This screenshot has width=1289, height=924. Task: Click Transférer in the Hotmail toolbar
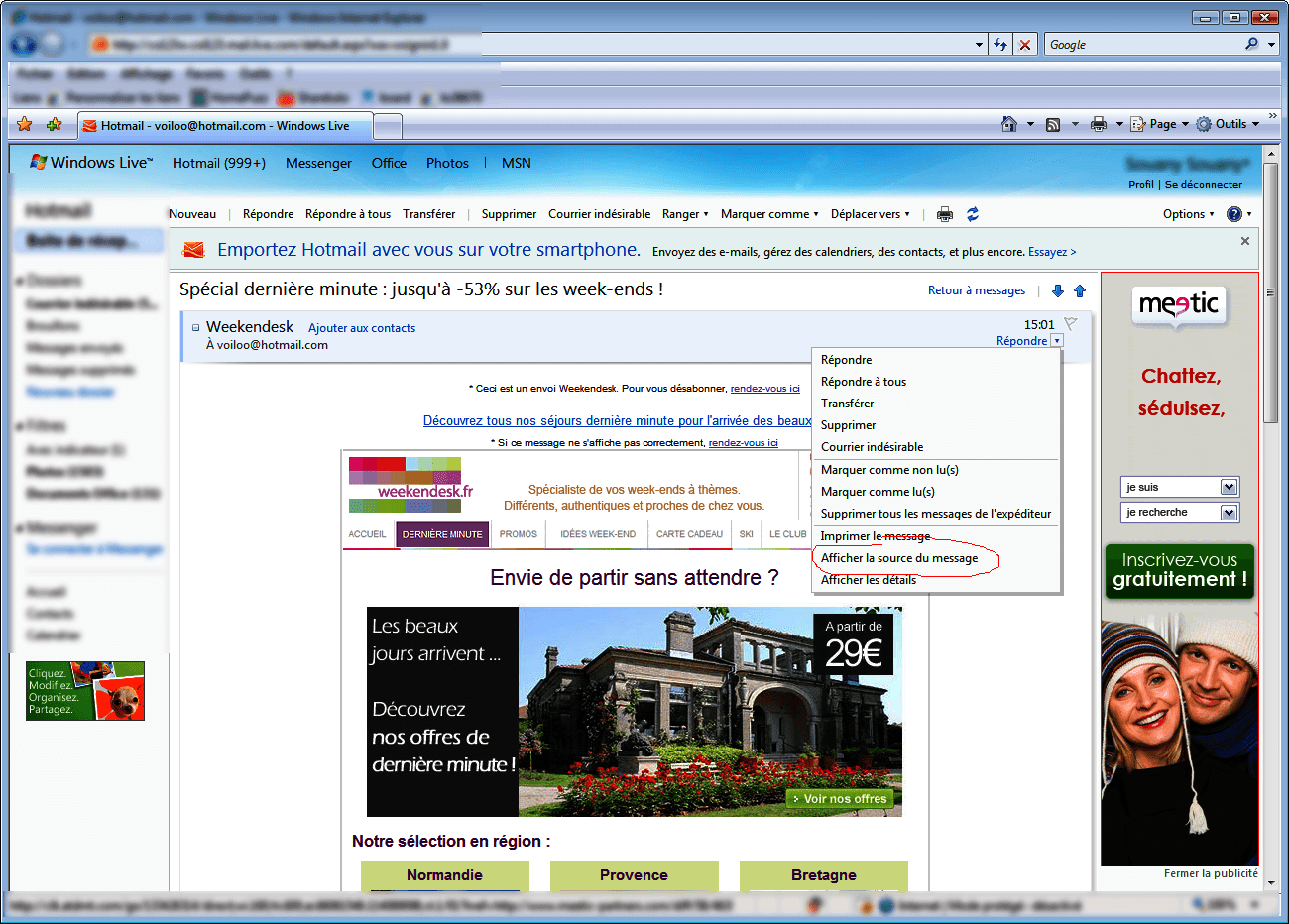(429, 214)
